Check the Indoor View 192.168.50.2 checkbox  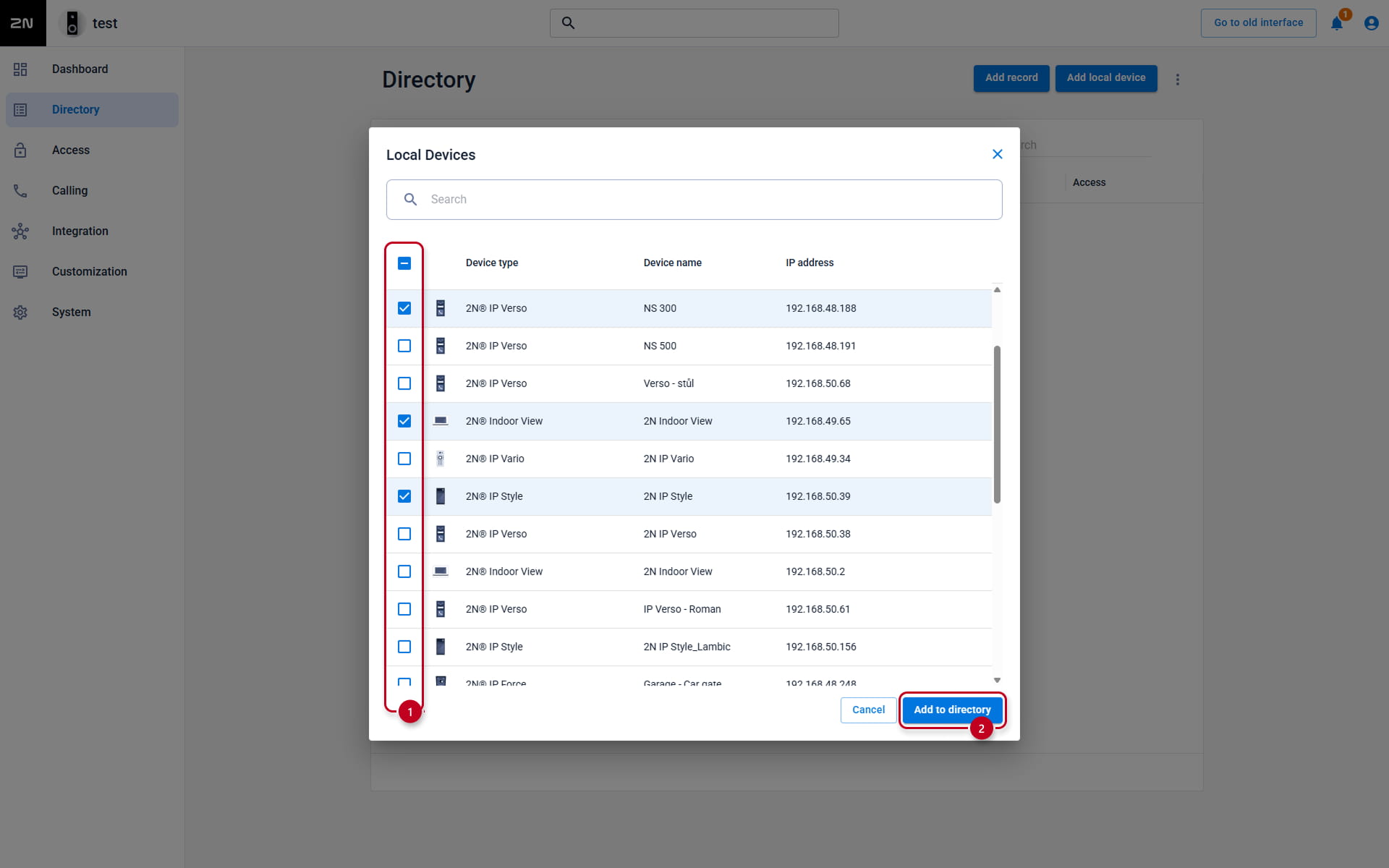[x=404, y=571]
